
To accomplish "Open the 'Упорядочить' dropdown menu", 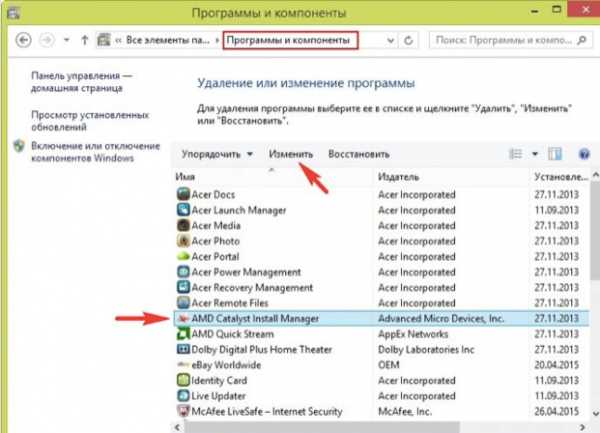I will pos(217,154).
